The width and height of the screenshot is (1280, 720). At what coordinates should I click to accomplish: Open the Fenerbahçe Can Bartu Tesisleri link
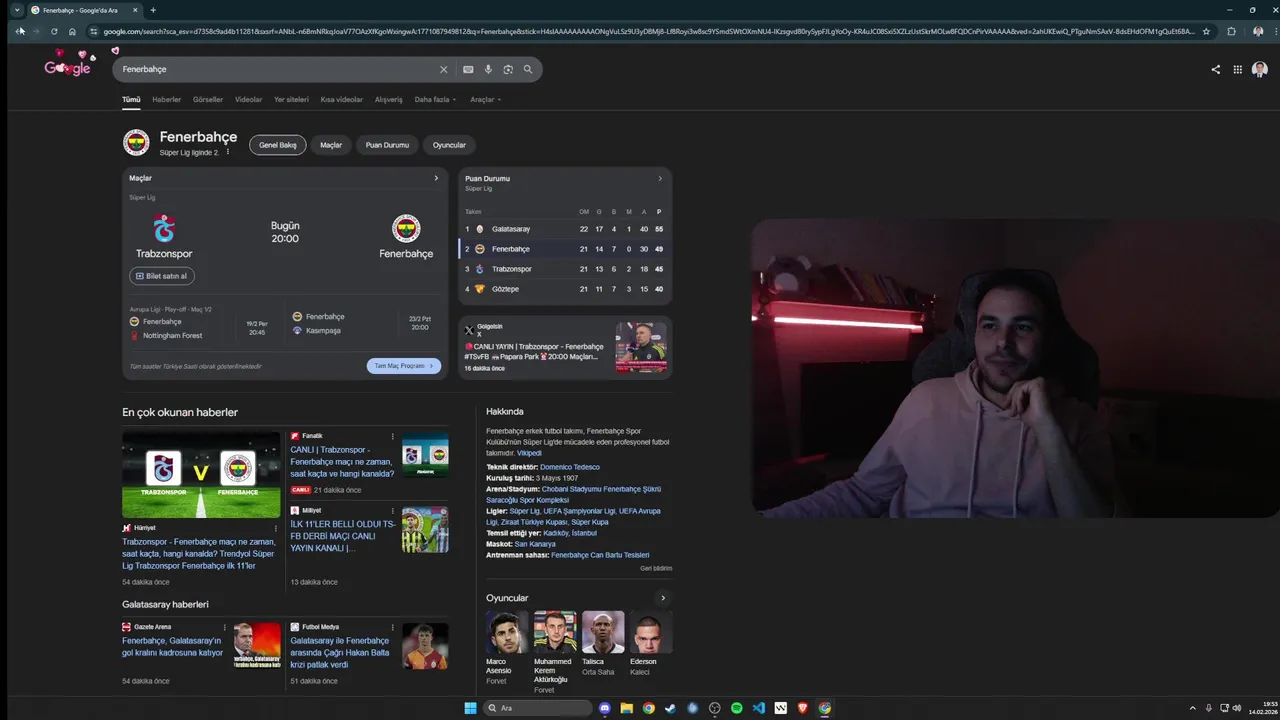point(600,555)
